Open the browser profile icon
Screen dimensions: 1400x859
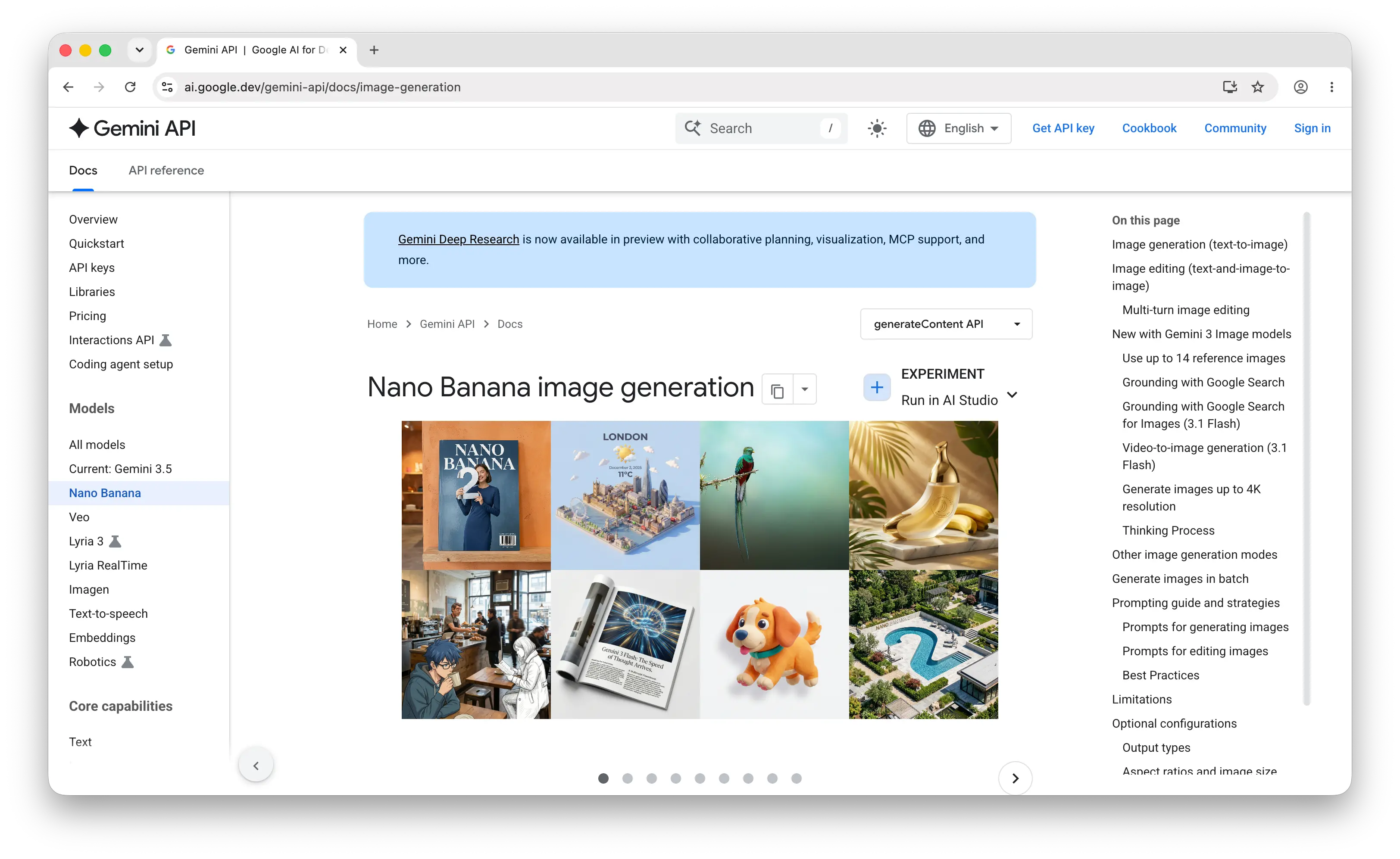click(x=1300, y=87)
